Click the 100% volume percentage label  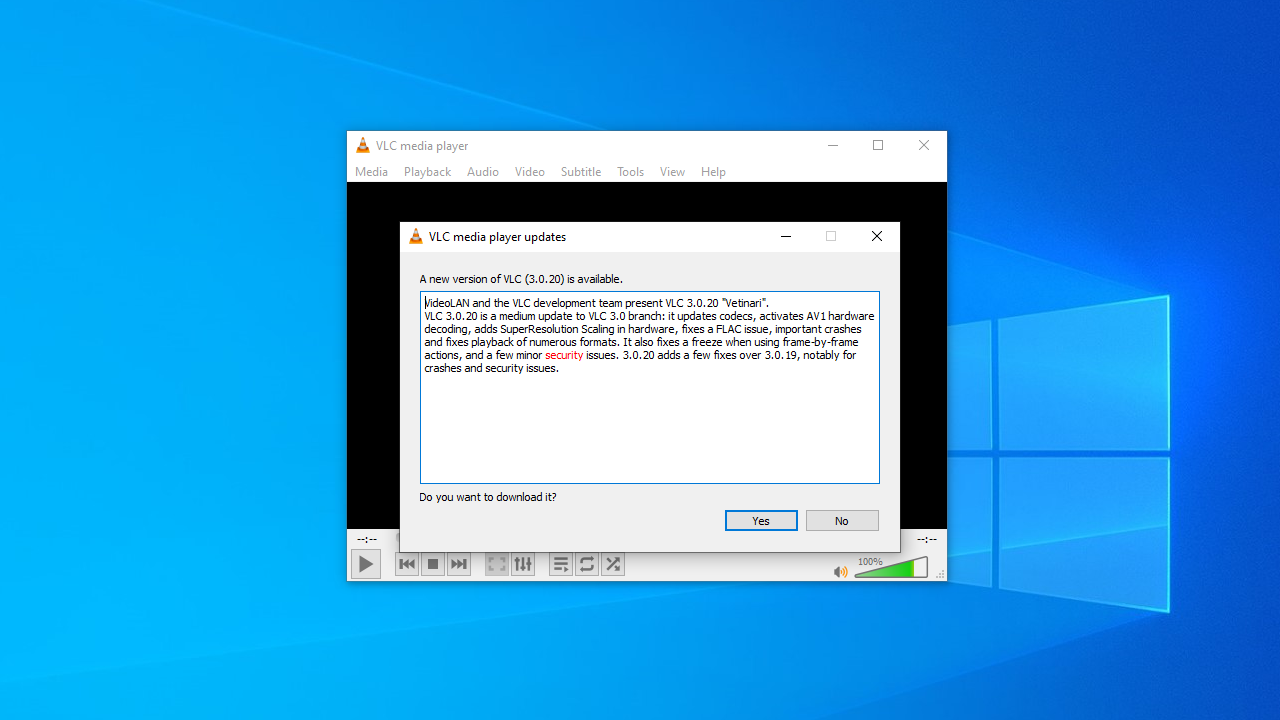point(870,562)
